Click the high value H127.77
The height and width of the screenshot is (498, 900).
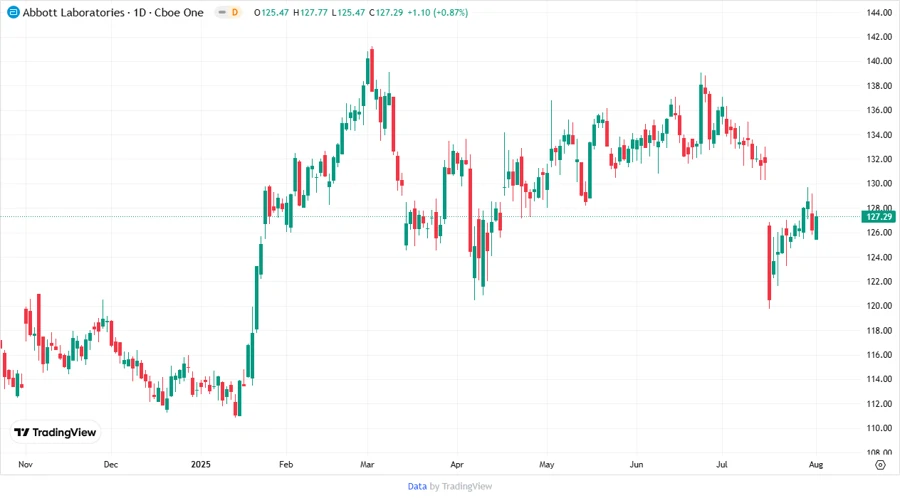310,12
